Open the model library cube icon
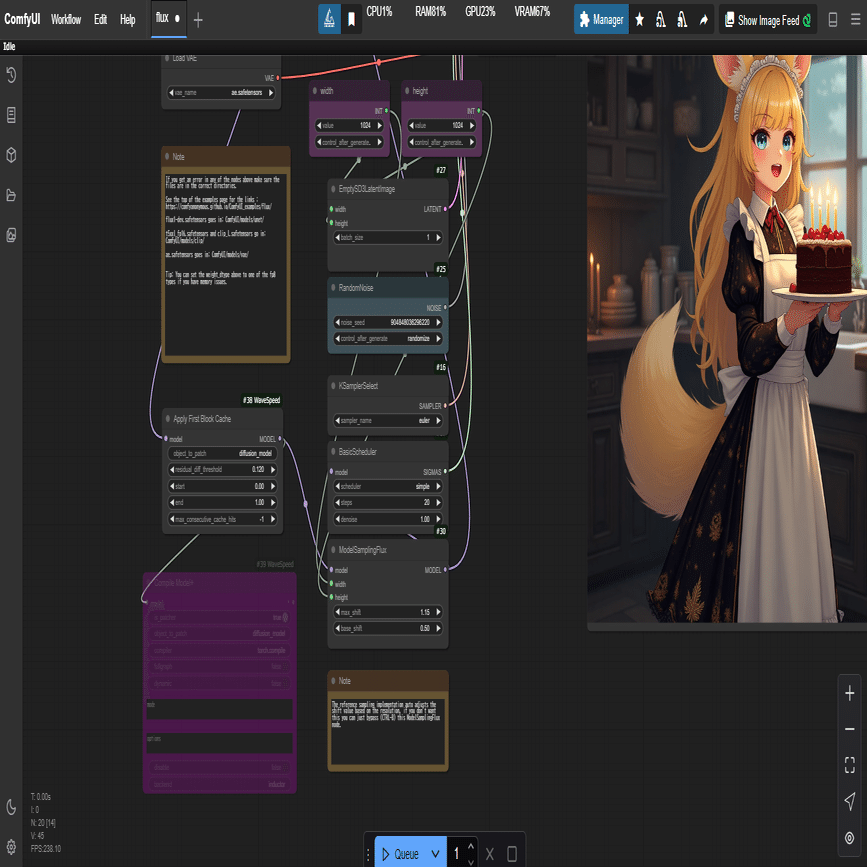Image resolution: width=867 pixels, height=867 pixels. [x=11, y=155]
